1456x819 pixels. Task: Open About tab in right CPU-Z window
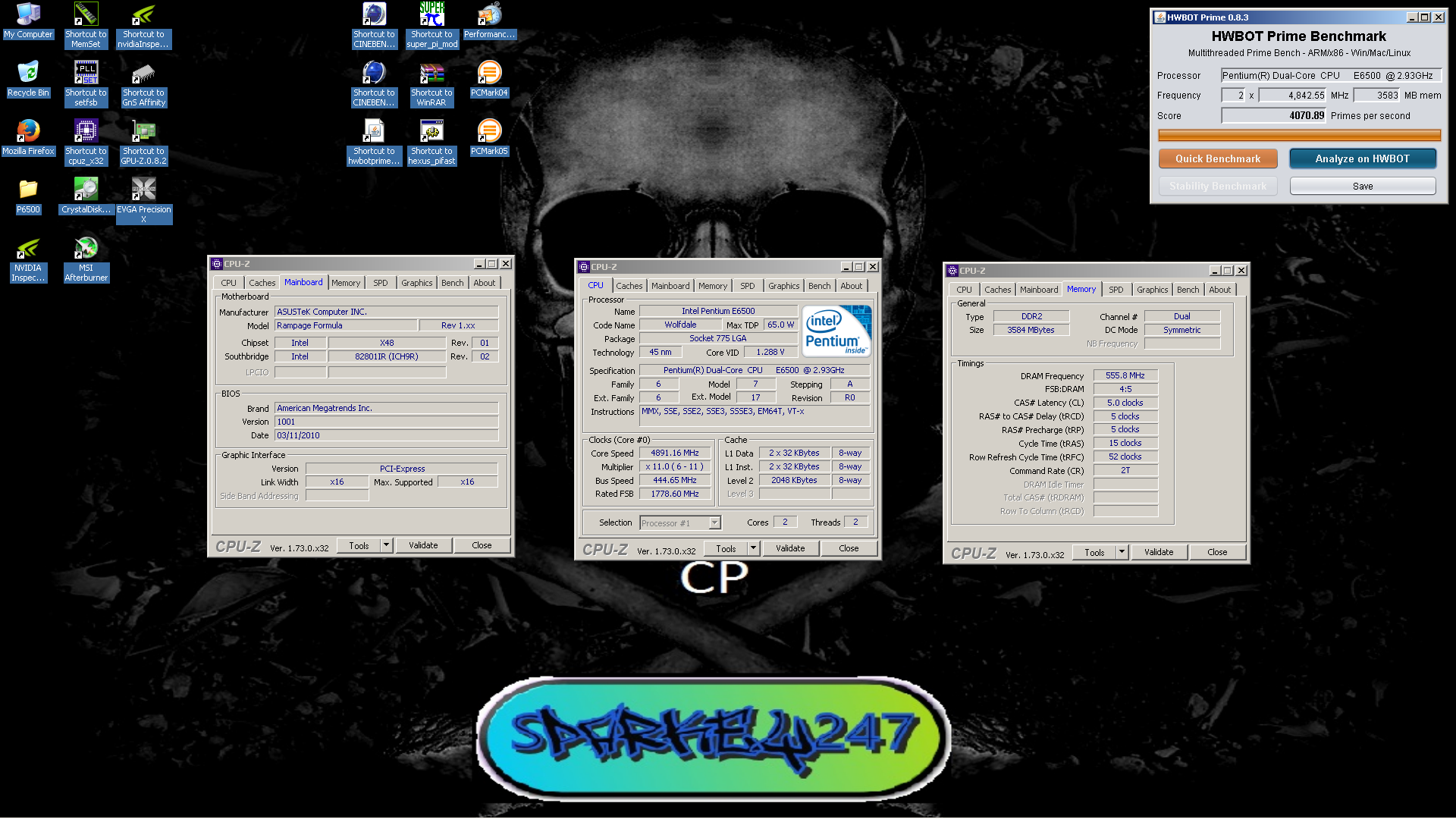(1219, 290)
